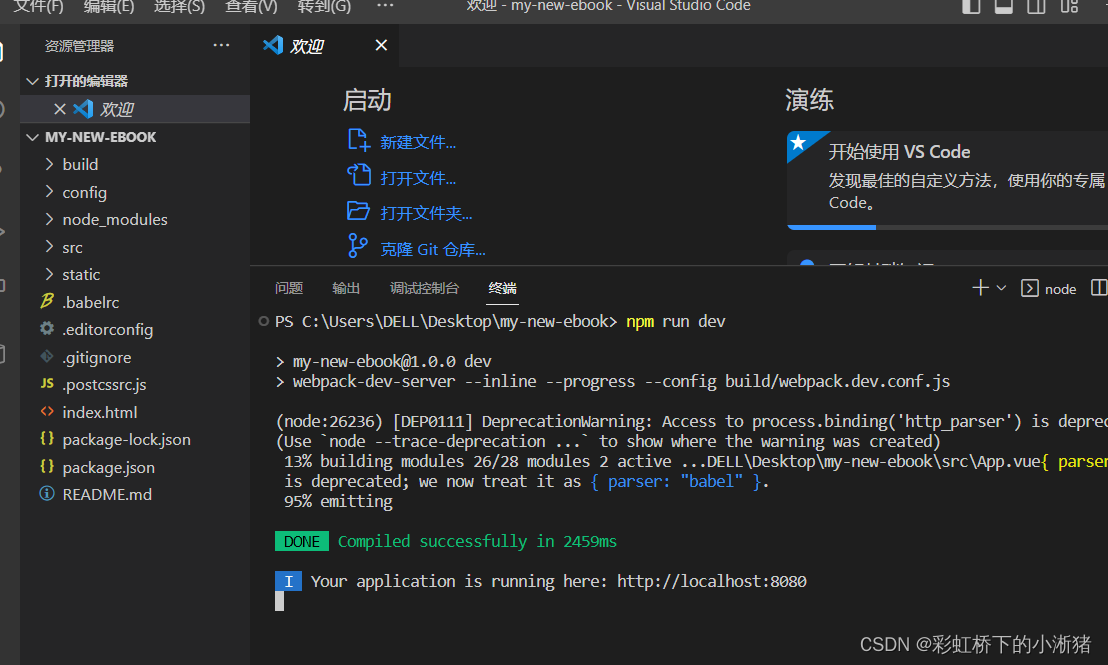Click the 打开文件夹... link
The height and width of the screenshot is (665, 1108).
click(x=427, y=213)
